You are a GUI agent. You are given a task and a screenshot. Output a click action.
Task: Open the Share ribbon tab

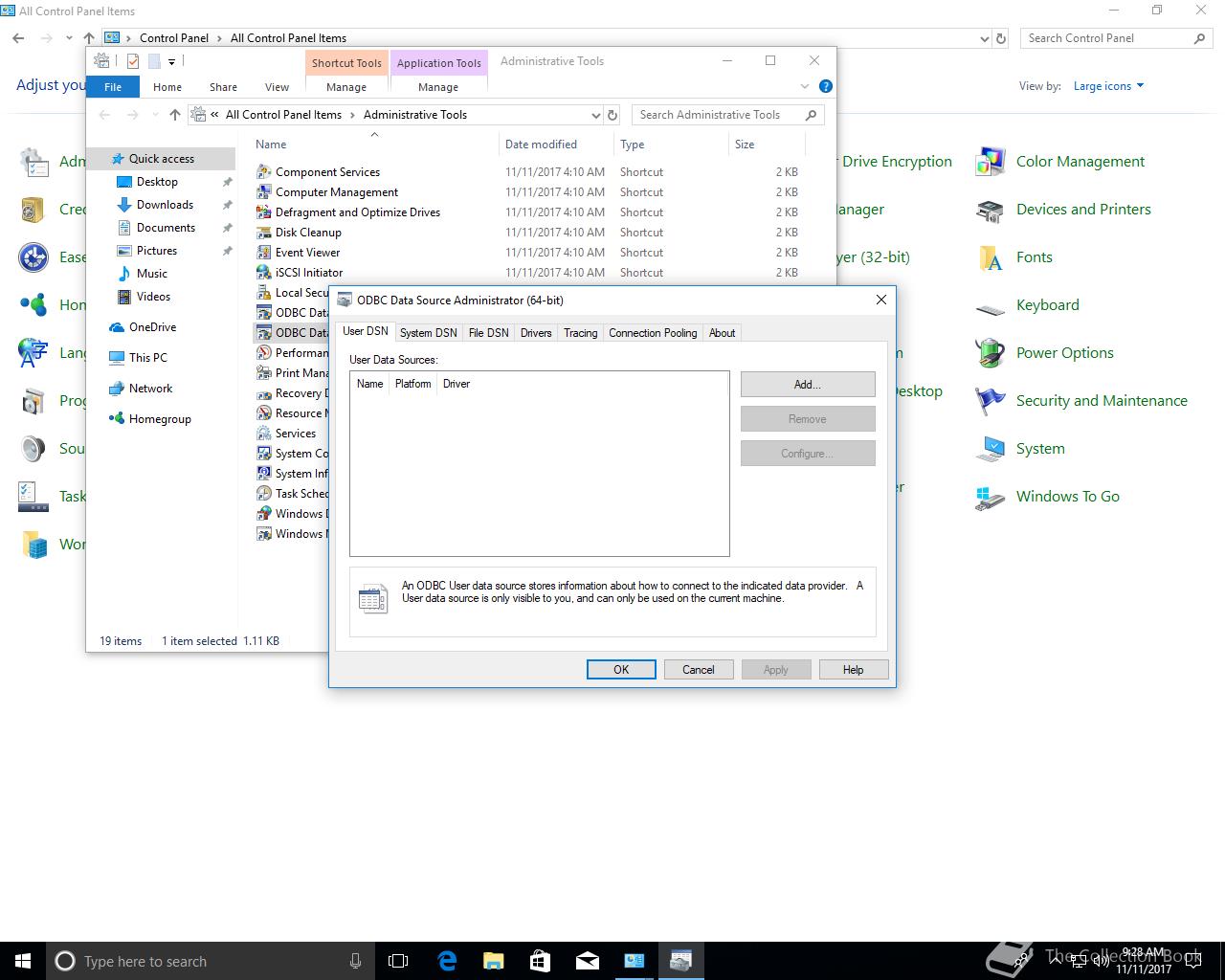pos(223,87)
